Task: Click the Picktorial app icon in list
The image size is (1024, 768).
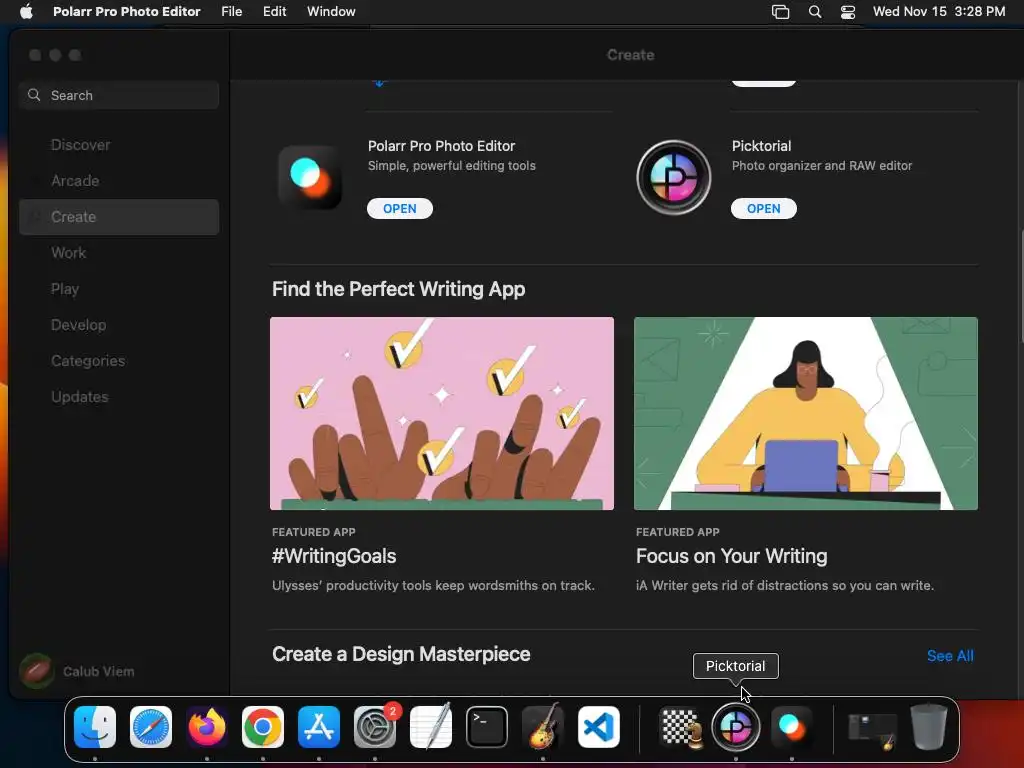Action: click(x=674, y=177)
